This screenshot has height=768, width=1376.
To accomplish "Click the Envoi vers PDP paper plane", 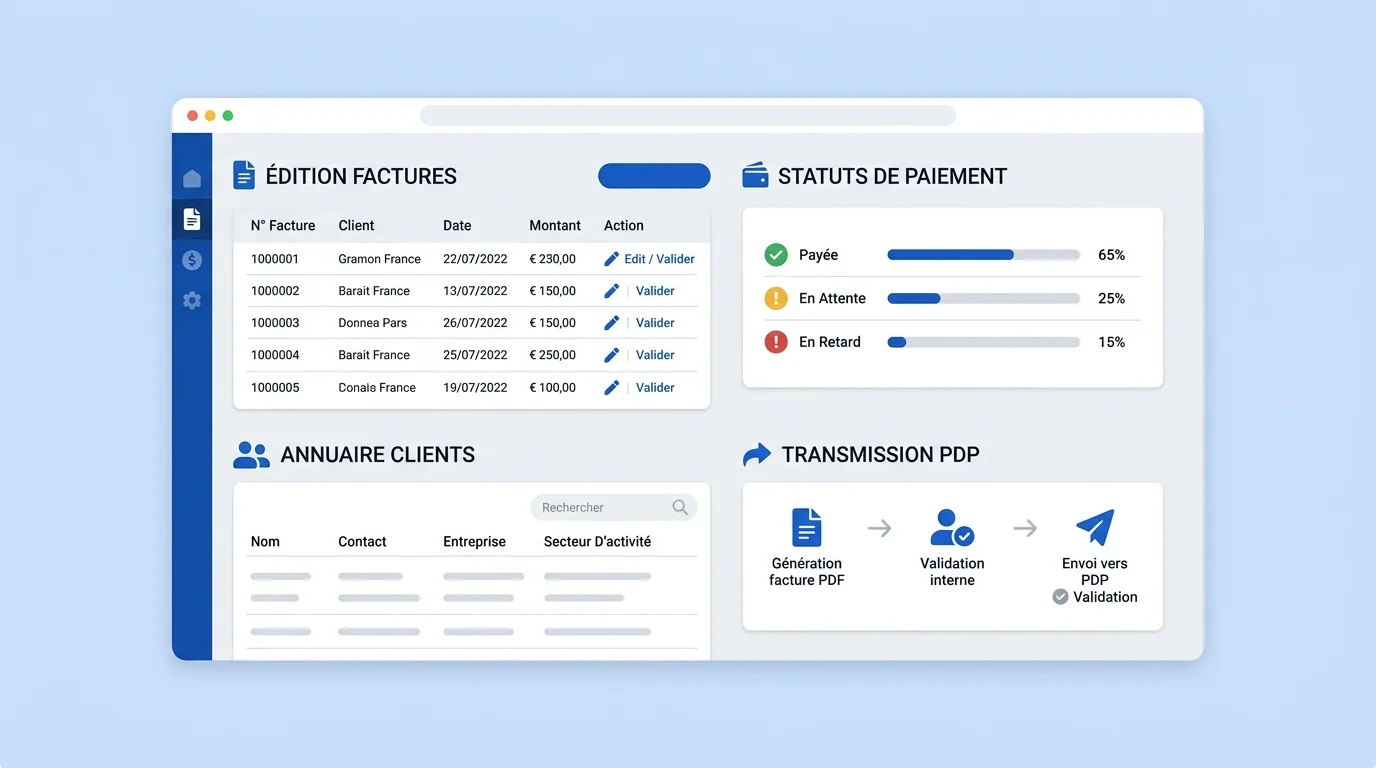I will tap(1094, 527).
